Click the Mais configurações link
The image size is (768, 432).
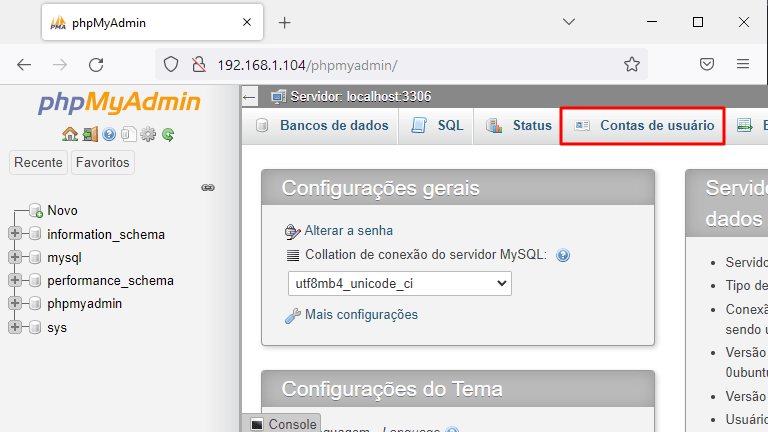point(361,314)
